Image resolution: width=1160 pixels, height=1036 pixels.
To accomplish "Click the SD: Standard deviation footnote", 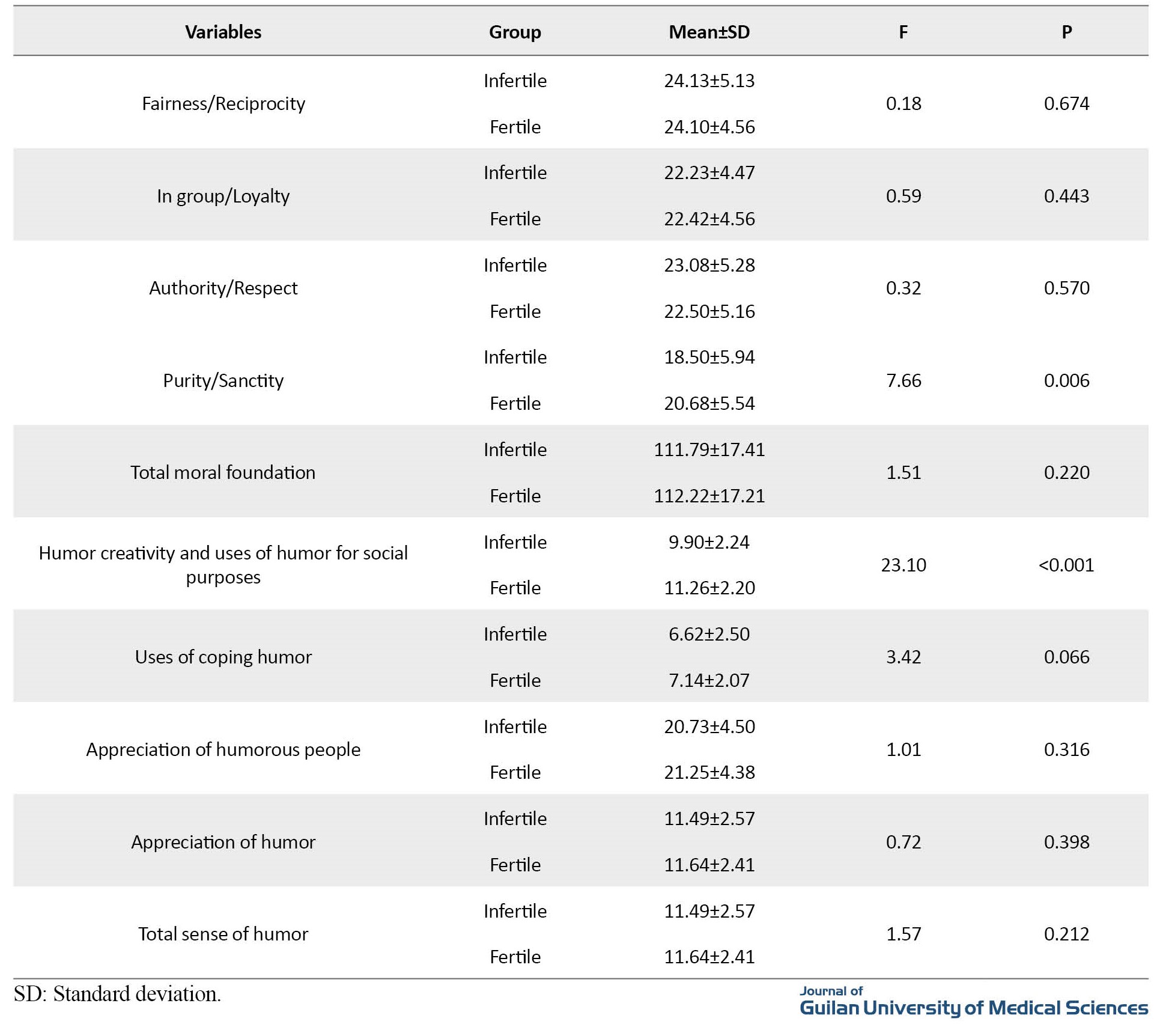I will (x=117, y=994).
